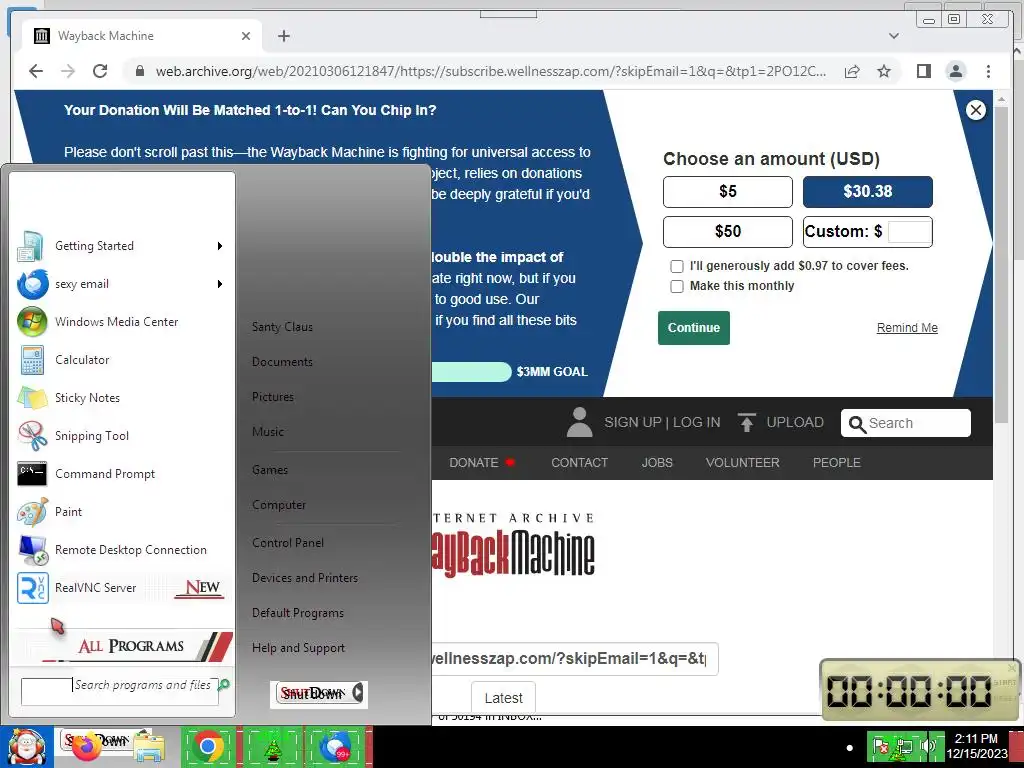
Task: Click the network icon in system tray
Action: pyautogui.click(x=904, y=746)
